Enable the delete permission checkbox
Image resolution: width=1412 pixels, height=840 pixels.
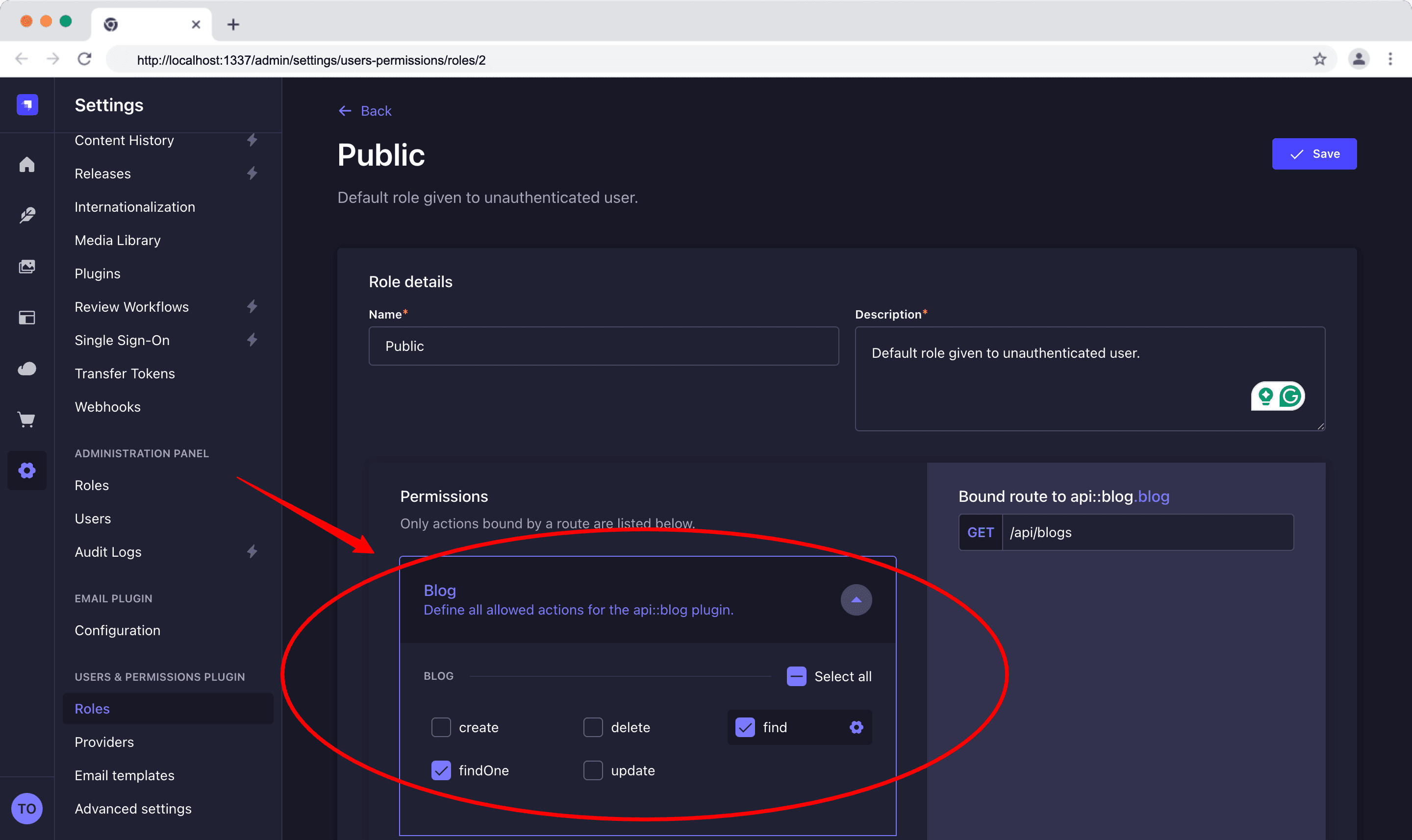pyautogui.click(x=593, y=727)
